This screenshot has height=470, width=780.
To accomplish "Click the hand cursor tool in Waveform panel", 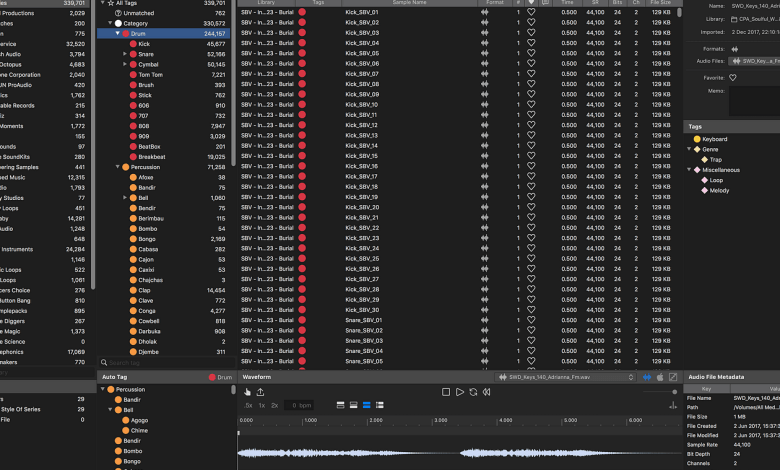I will (x=247, y=392).
